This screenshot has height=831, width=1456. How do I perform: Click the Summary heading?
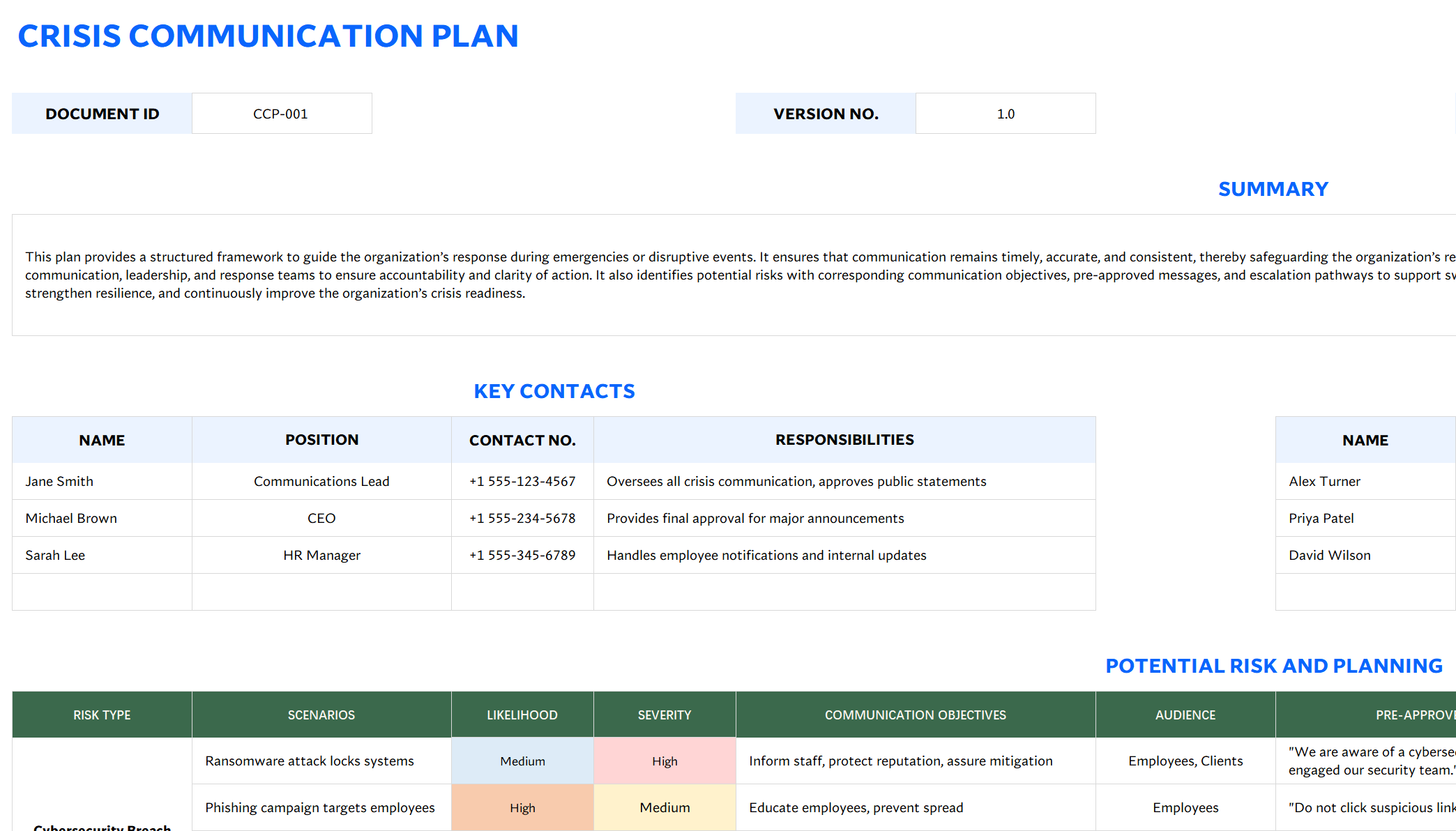(1273, 189)
